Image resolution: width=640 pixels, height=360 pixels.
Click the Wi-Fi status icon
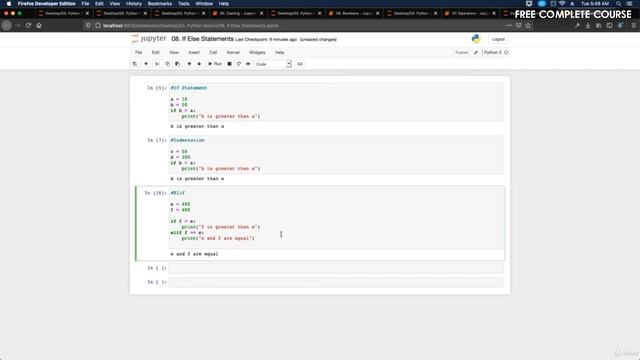coord(562,4)
